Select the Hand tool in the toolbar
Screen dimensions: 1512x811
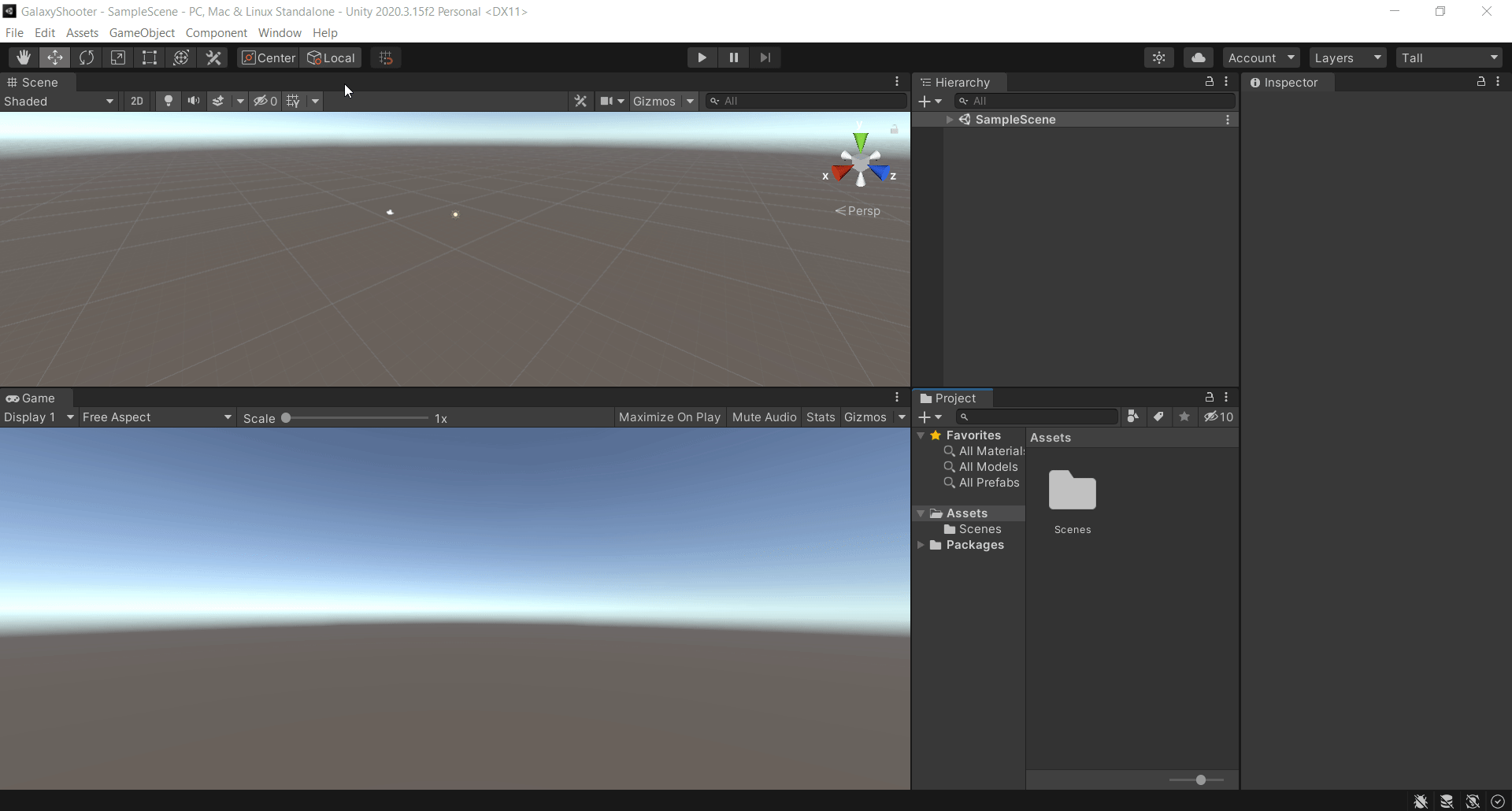23,57
